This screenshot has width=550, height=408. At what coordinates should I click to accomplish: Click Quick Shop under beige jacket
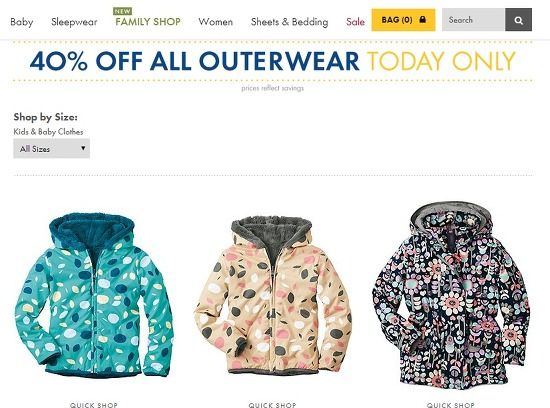pyautogui.click(x=272, y=405)
